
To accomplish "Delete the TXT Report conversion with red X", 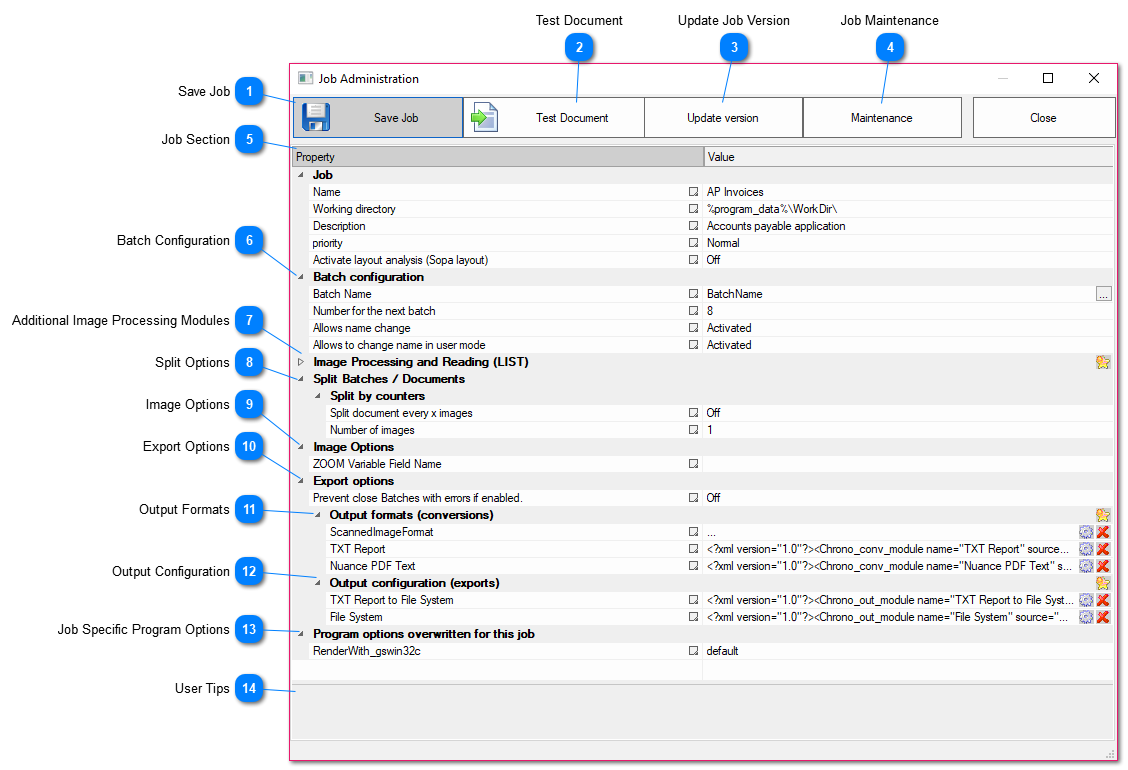I will click(1101, 548).
